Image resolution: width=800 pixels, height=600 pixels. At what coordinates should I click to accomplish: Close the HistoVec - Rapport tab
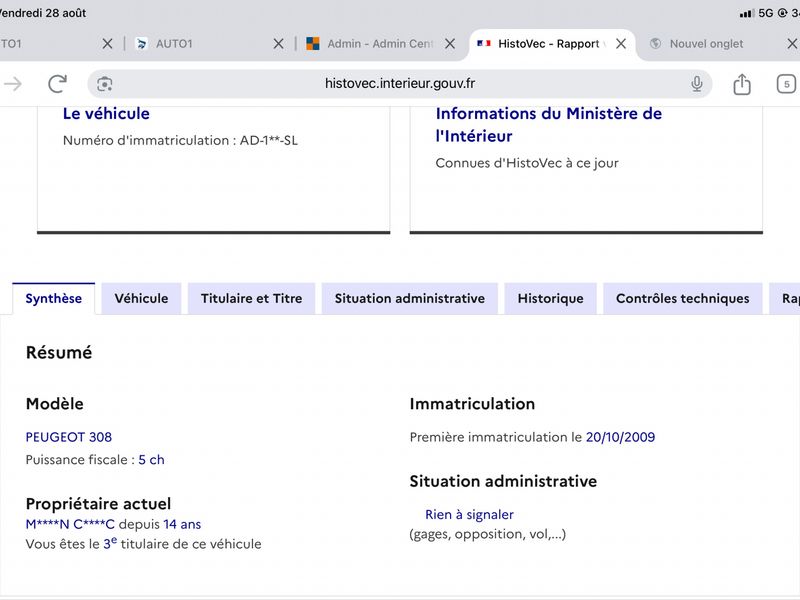pyautogui.click(x=621, y=44)
